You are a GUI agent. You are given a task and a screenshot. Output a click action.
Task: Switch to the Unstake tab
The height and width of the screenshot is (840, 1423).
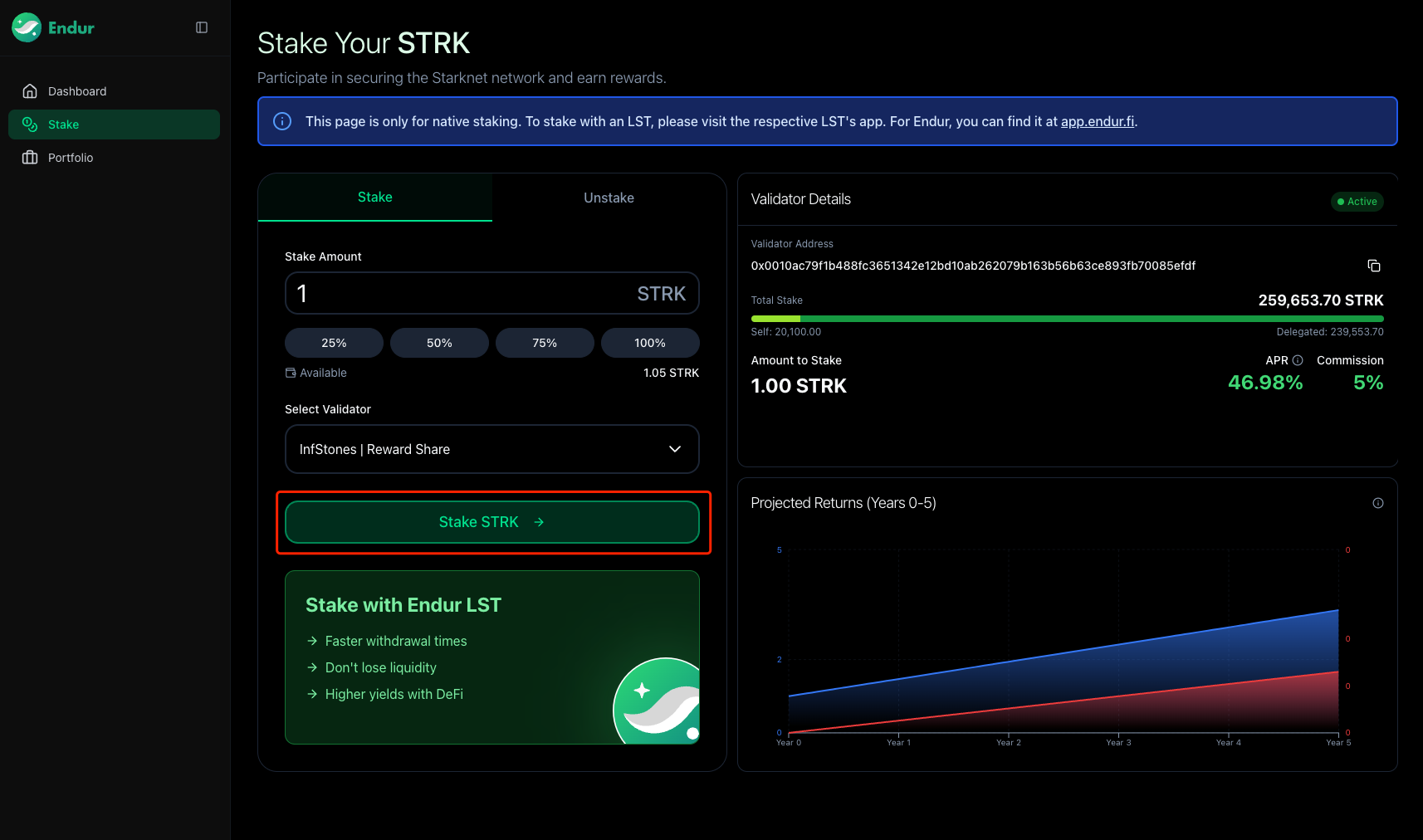pyautogui.click(x=609, y=198)
